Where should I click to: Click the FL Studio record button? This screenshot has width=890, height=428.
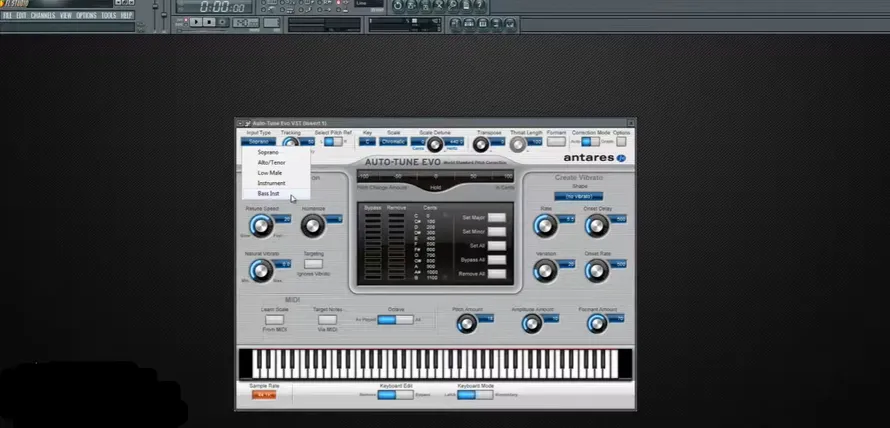click(x=222, y=22)
